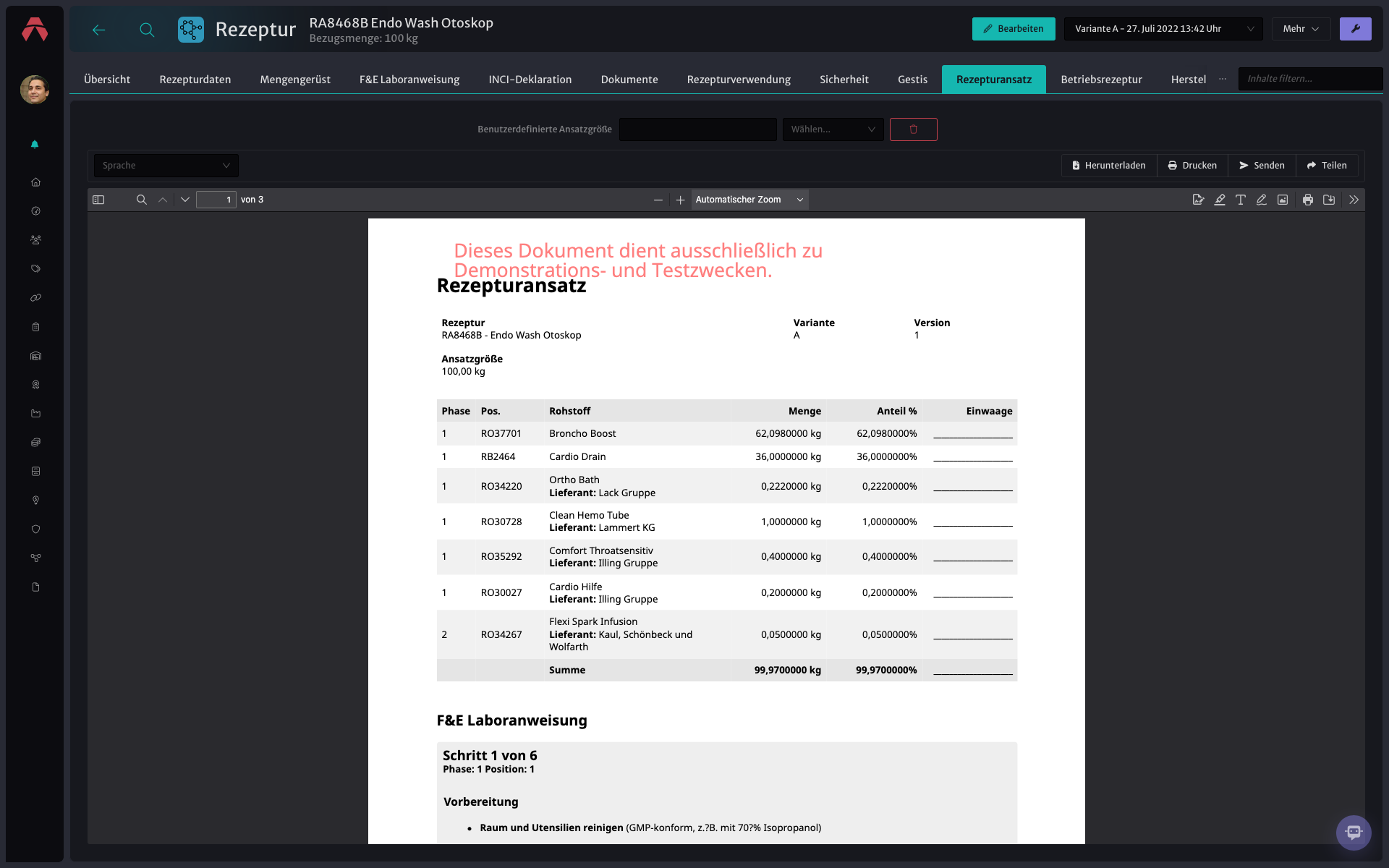Click the Teilen button
The image size is (1389, 868).
pyautogui.click(x=1327, y=166)
